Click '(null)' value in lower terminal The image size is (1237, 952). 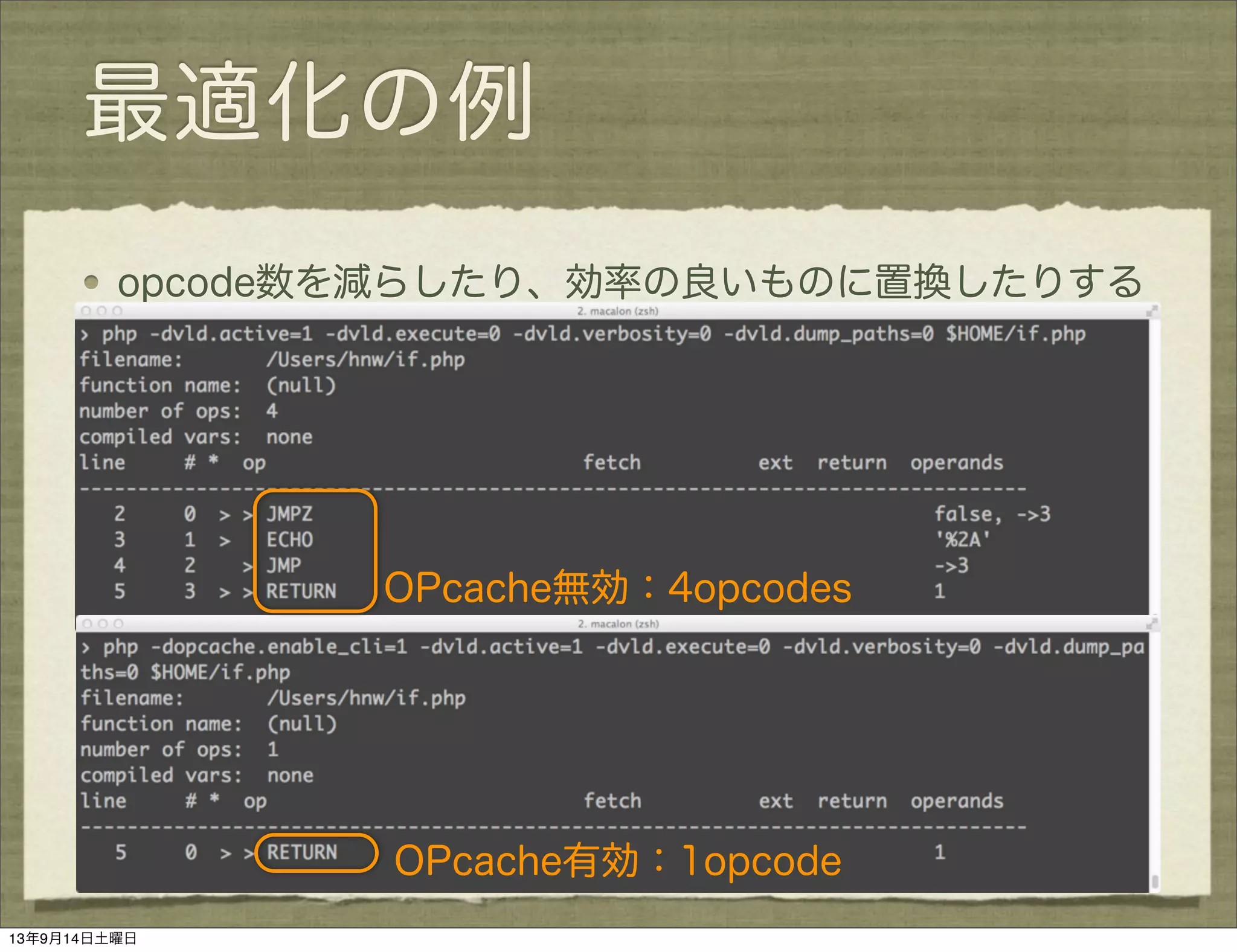click(x=302, y=724)
